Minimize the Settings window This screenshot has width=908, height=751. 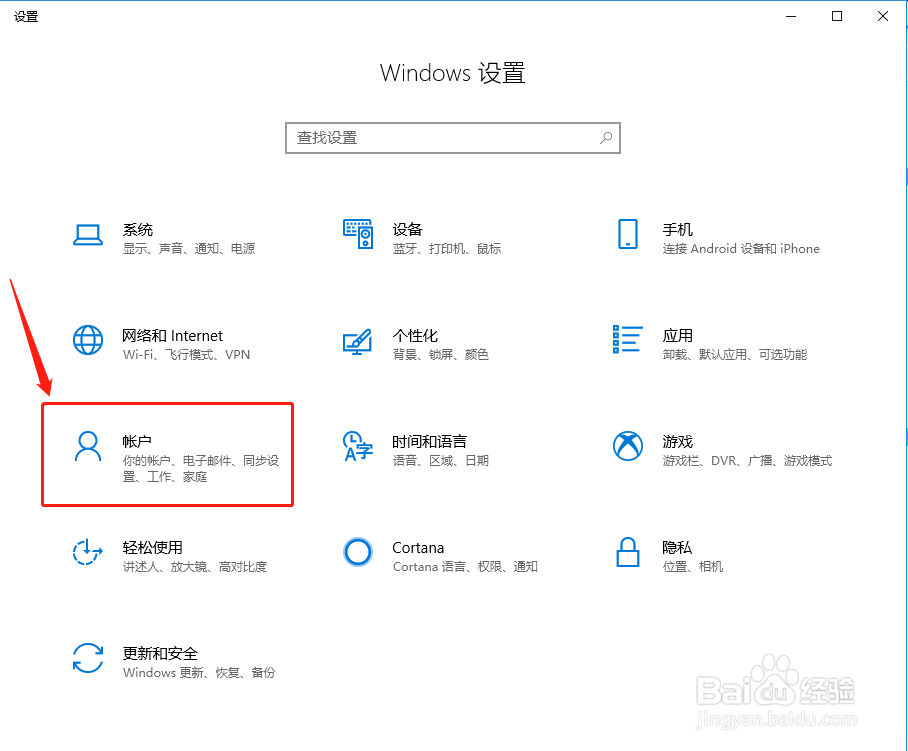(x=791, y=16)
